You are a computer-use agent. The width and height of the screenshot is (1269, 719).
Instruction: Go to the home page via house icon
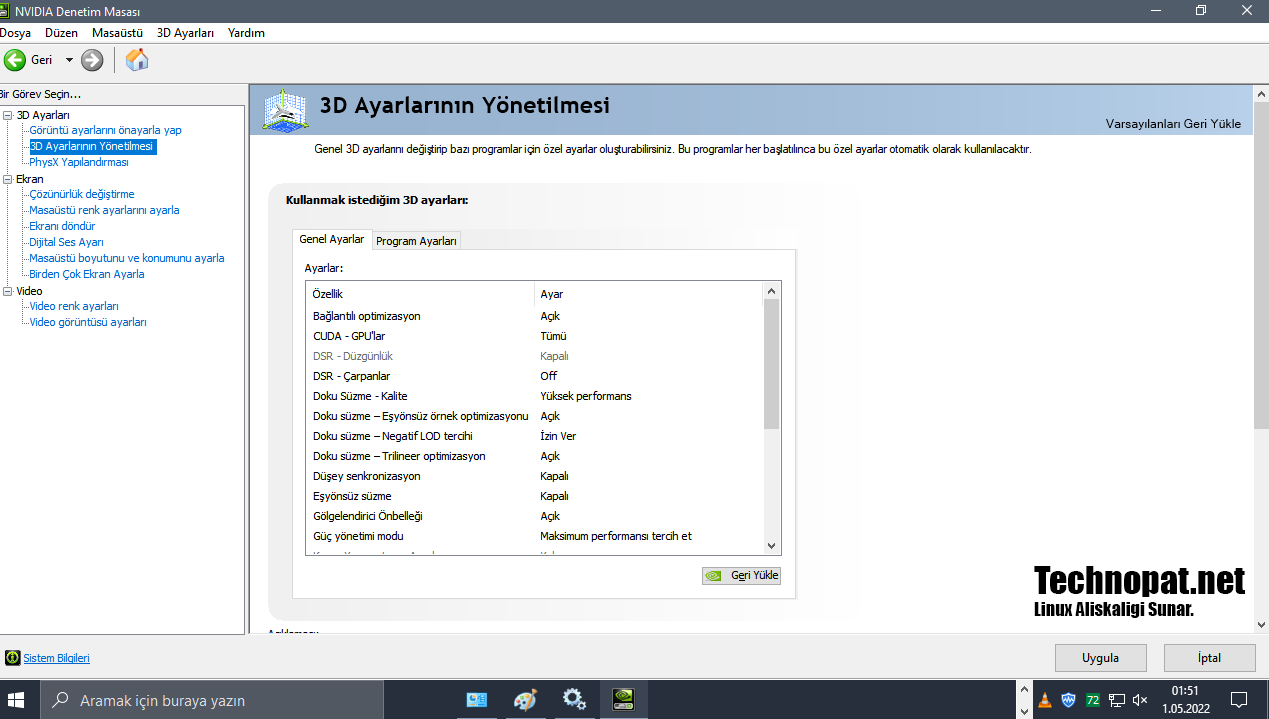[137, 60]
